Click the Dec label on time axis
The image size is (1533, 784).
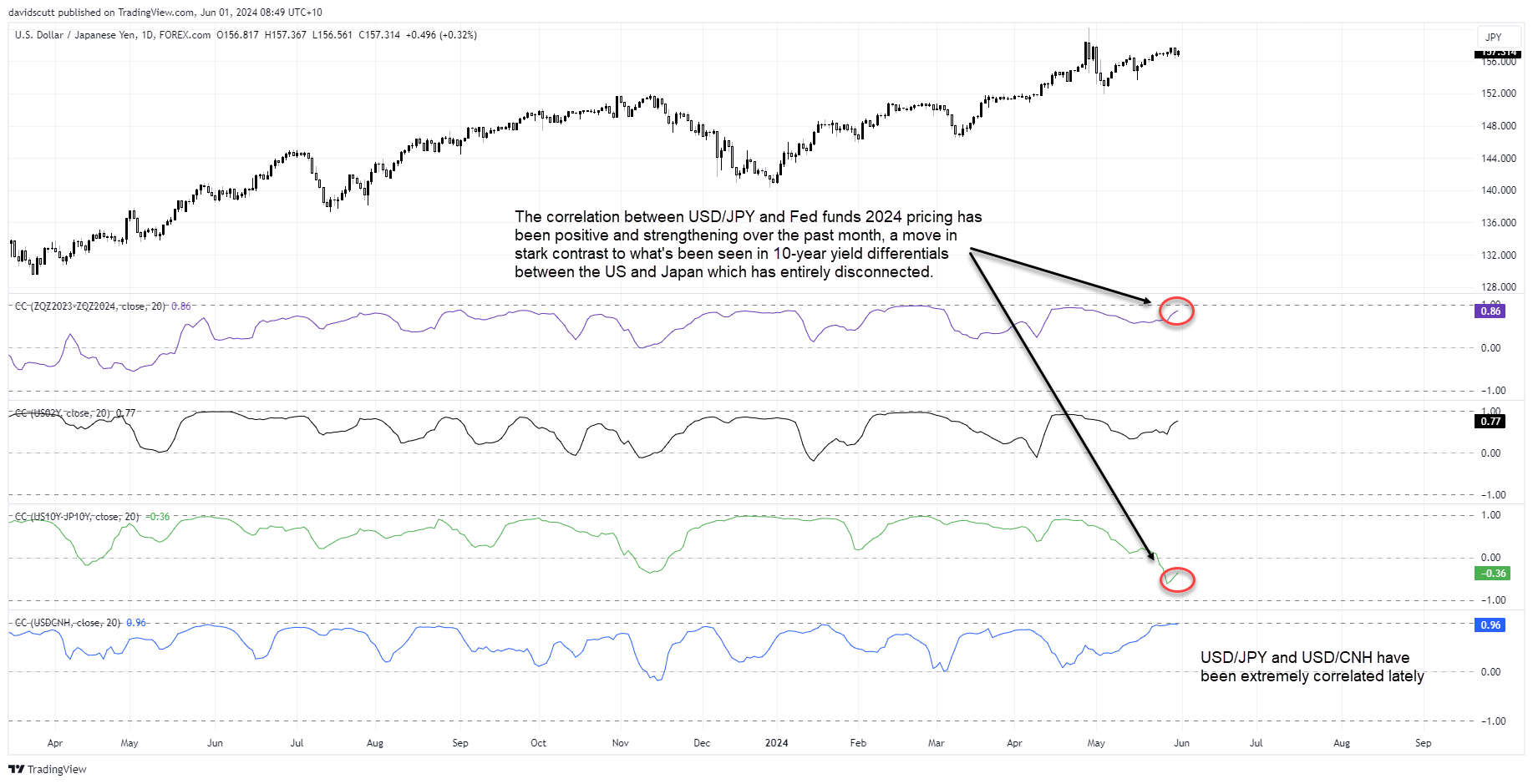[703, 743]
